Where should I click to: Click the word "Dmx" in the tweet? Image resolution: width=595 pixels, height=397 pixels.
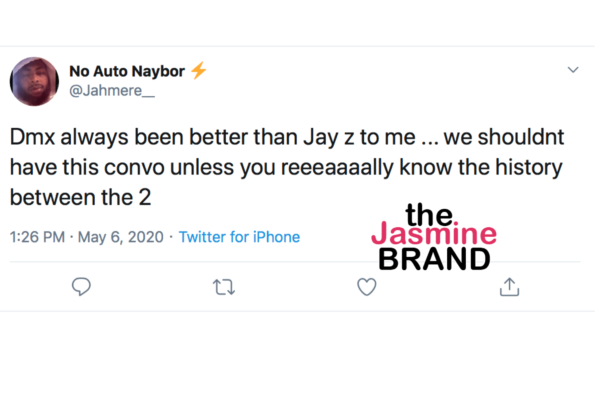[32, 137]
